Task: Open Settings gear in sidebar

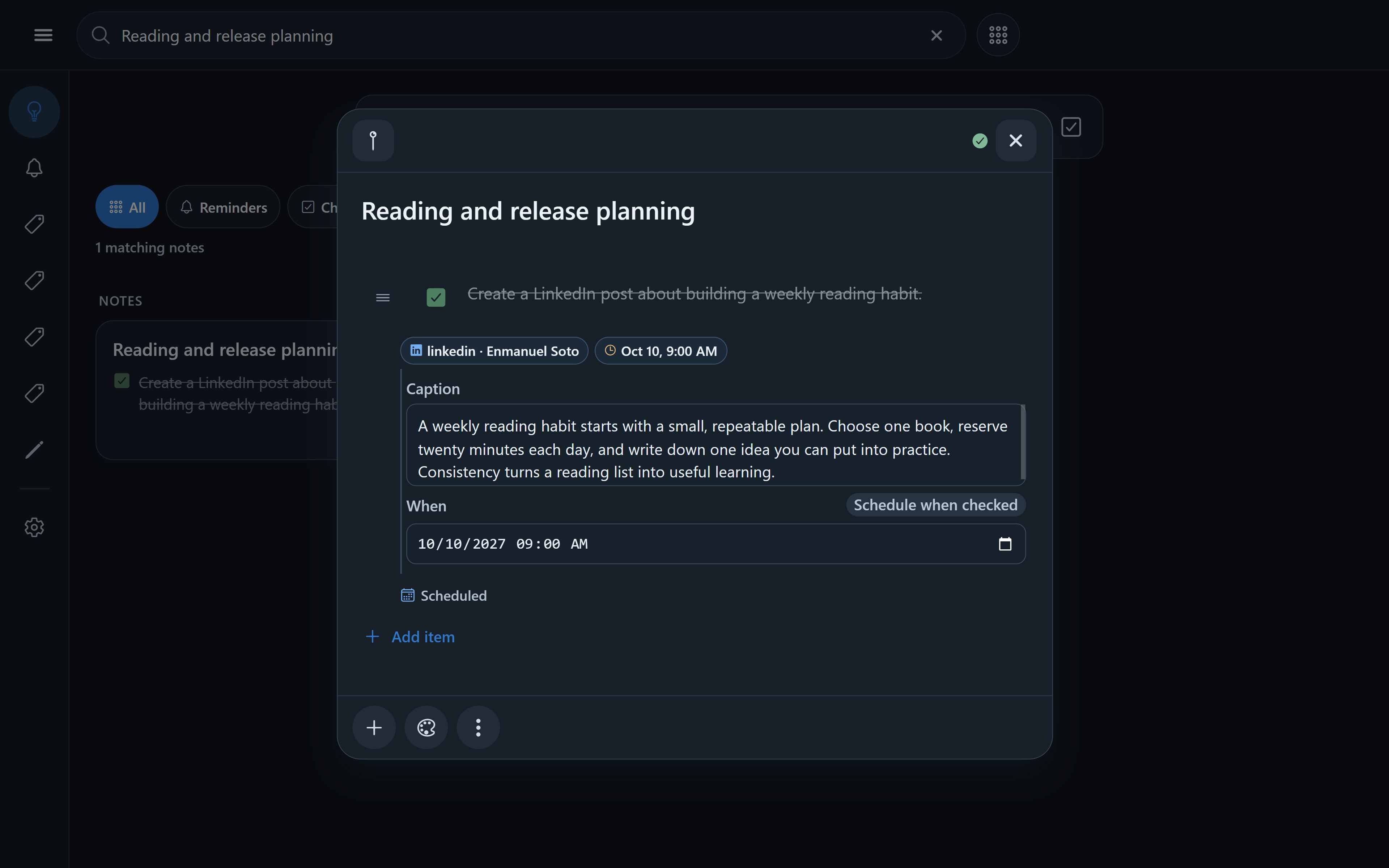Action: coord(34,527)
